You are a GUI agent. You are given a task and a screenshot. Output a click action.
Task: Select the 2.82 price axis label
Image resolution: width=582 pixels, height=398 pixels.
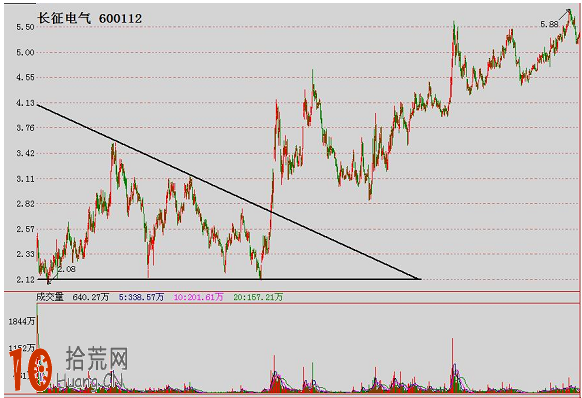point(25,204)
